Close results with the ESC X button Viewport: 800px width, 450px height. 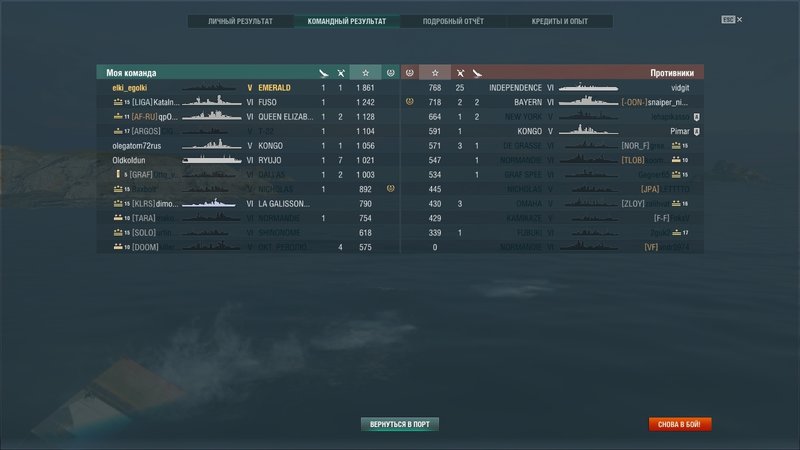732,19
